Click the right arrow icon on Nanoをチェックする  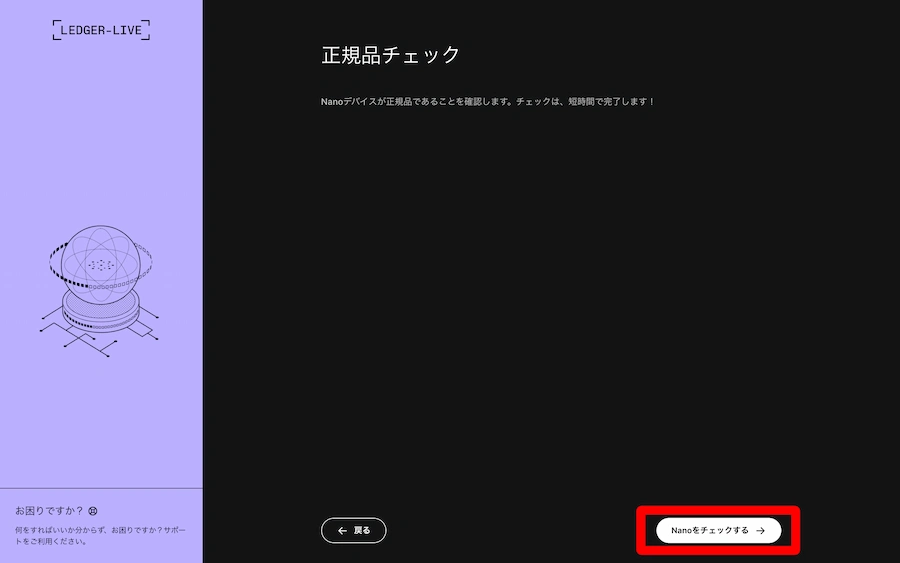761,531
